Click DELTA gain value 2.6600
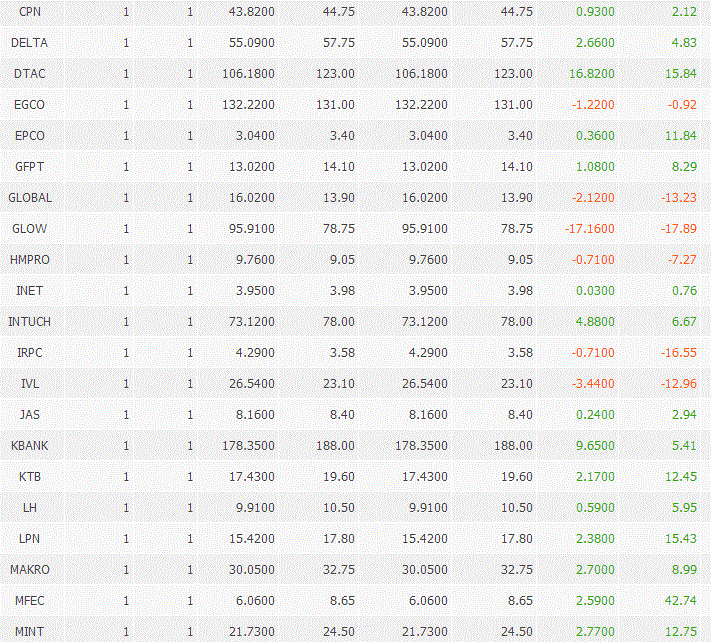 (x=595, y=43)
